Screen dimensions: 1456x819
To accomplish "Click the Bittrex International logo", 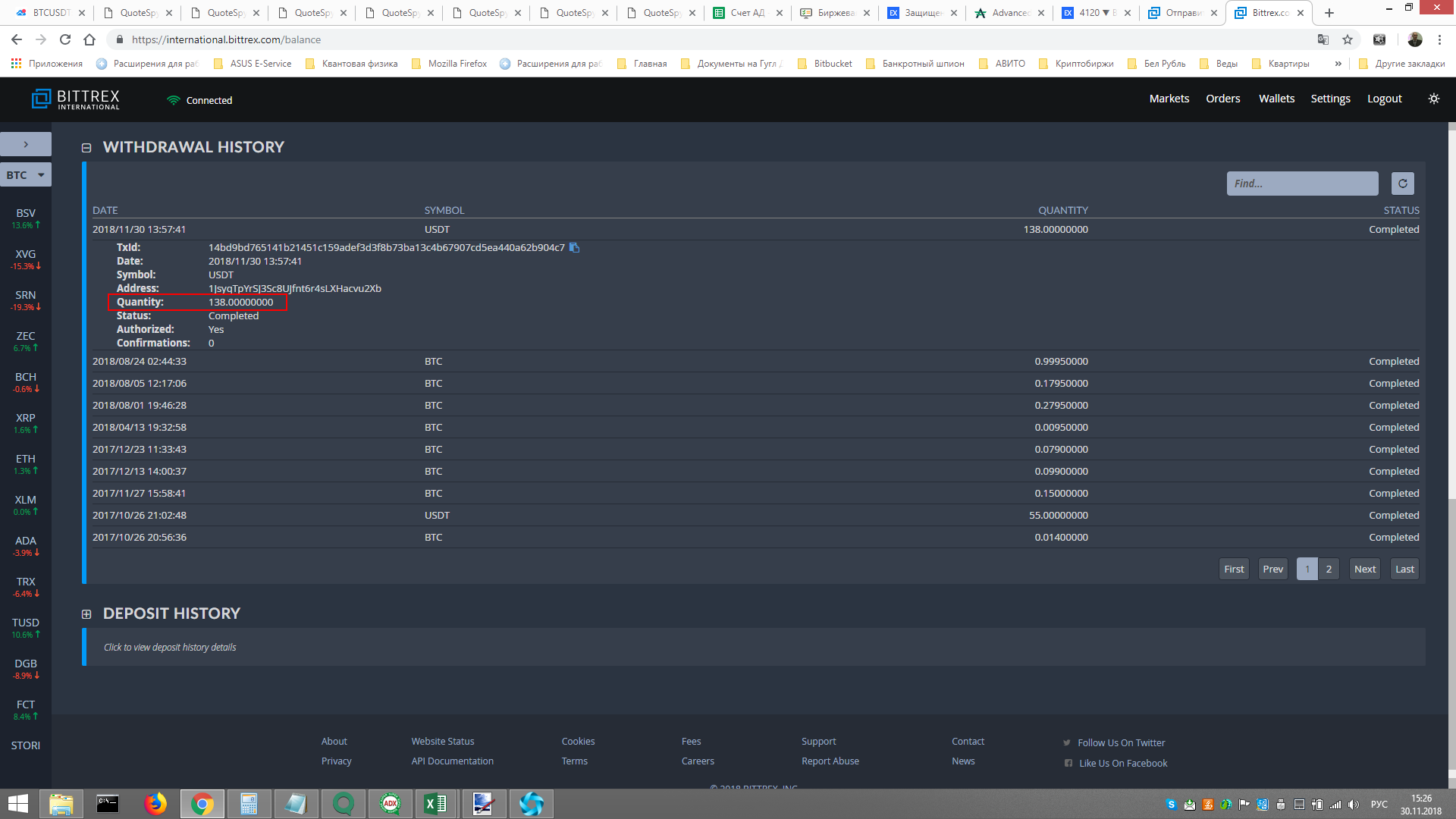I will tap(76, 99).
